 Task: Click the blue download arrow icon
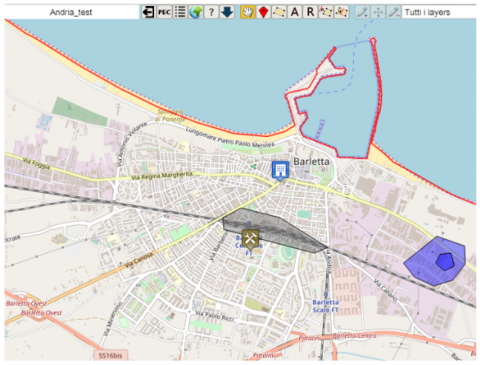pyautogui.click(x=227, y=12)
